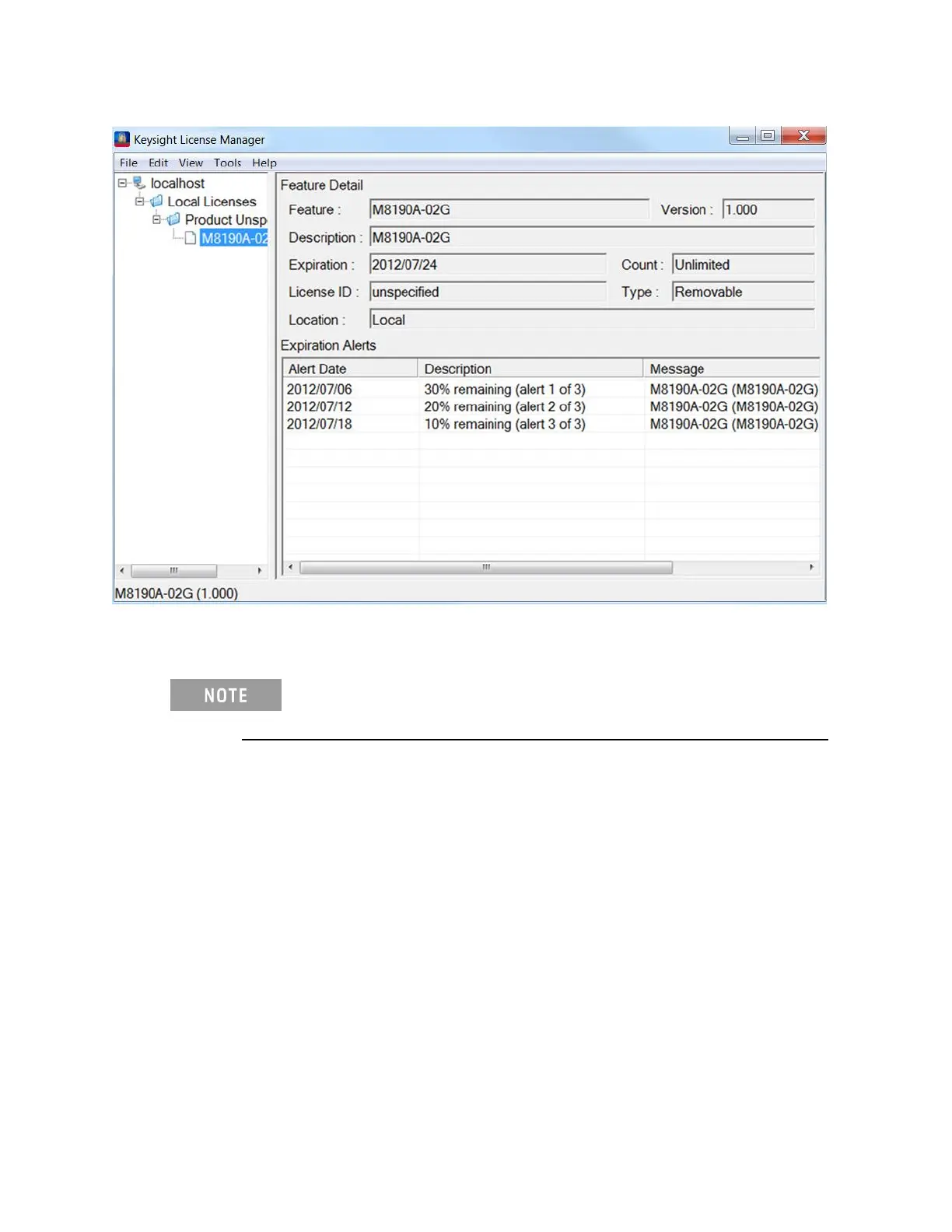Select '30% remaining (alert 1 of 3)'
The height and width of the screenshot is (1232, 952).
(x=505, y=389)
